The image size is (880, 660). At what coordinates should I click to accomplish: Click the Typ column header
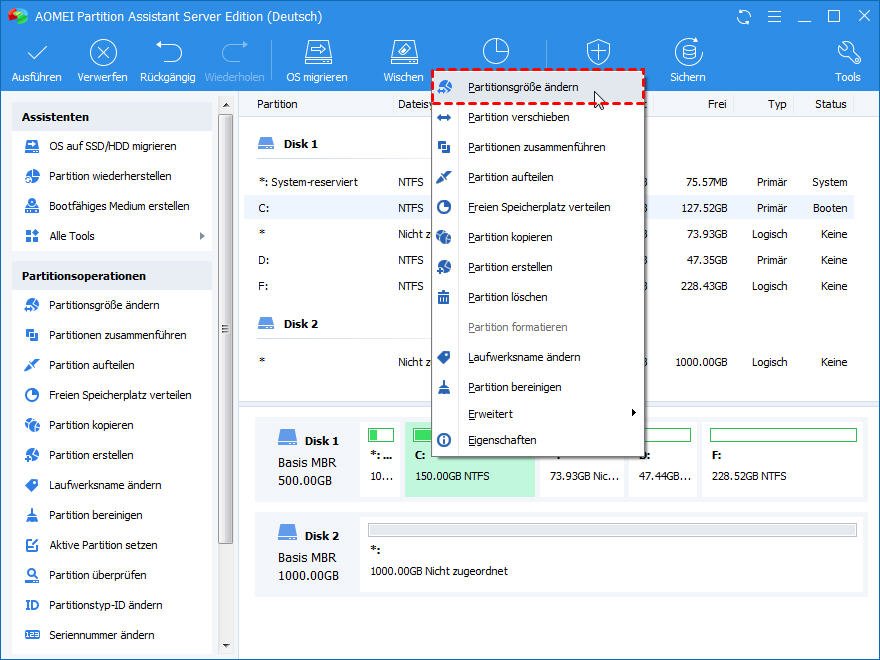click(777, 104)
